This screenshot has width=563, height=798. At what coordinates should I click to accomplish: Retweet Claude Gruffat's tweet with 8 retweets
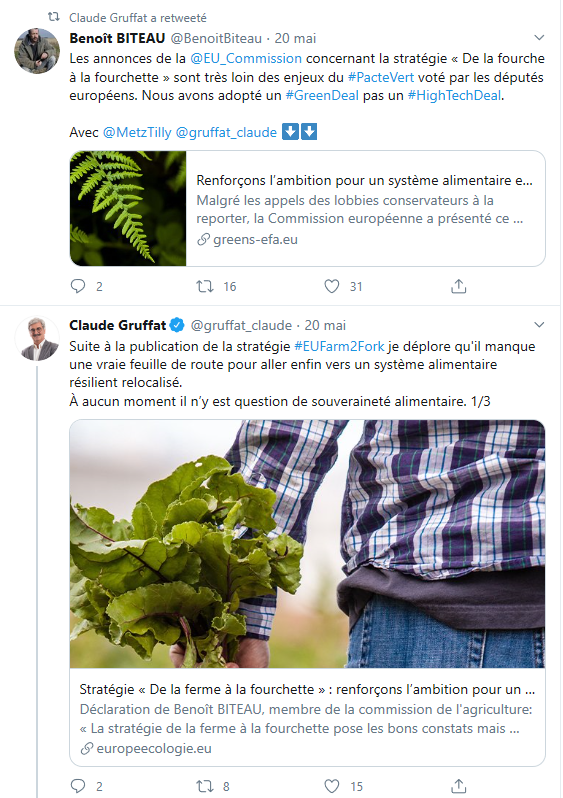[x=205, y=786]
